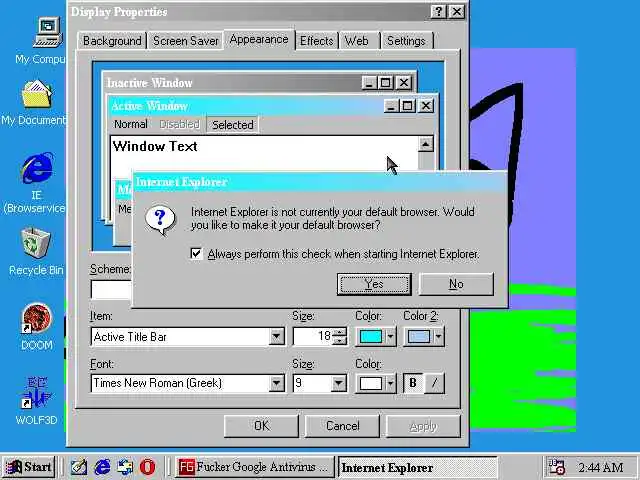This screenshot has height=480, width=640.
Task: Open the Start menu
Action: 29,467
